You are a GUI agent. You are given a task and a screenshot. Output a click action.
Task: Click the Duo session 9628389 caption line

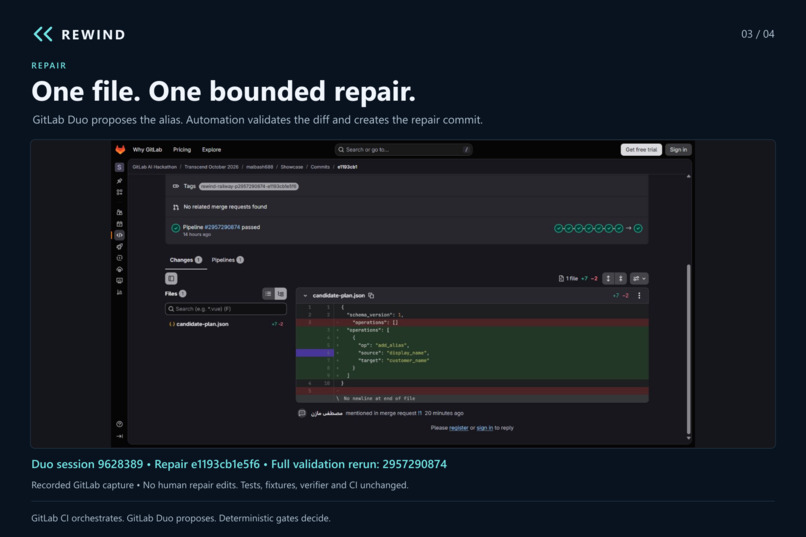click(239, 464)
